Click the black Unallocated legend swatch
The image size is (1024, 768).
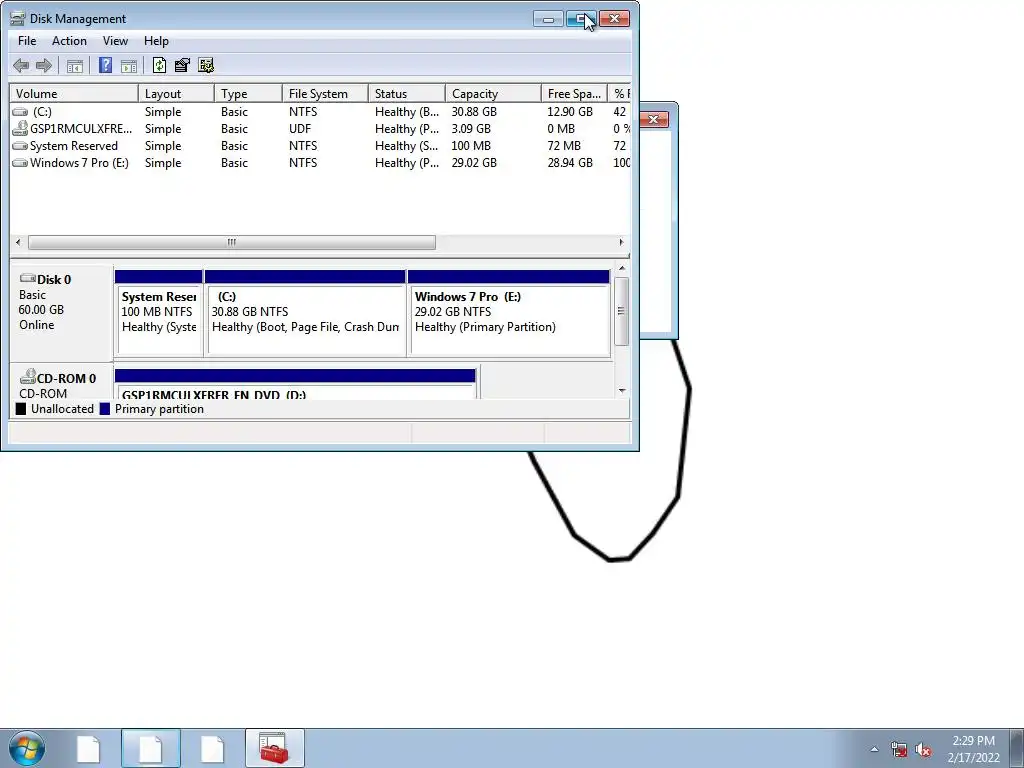click(x=21, y=409)
